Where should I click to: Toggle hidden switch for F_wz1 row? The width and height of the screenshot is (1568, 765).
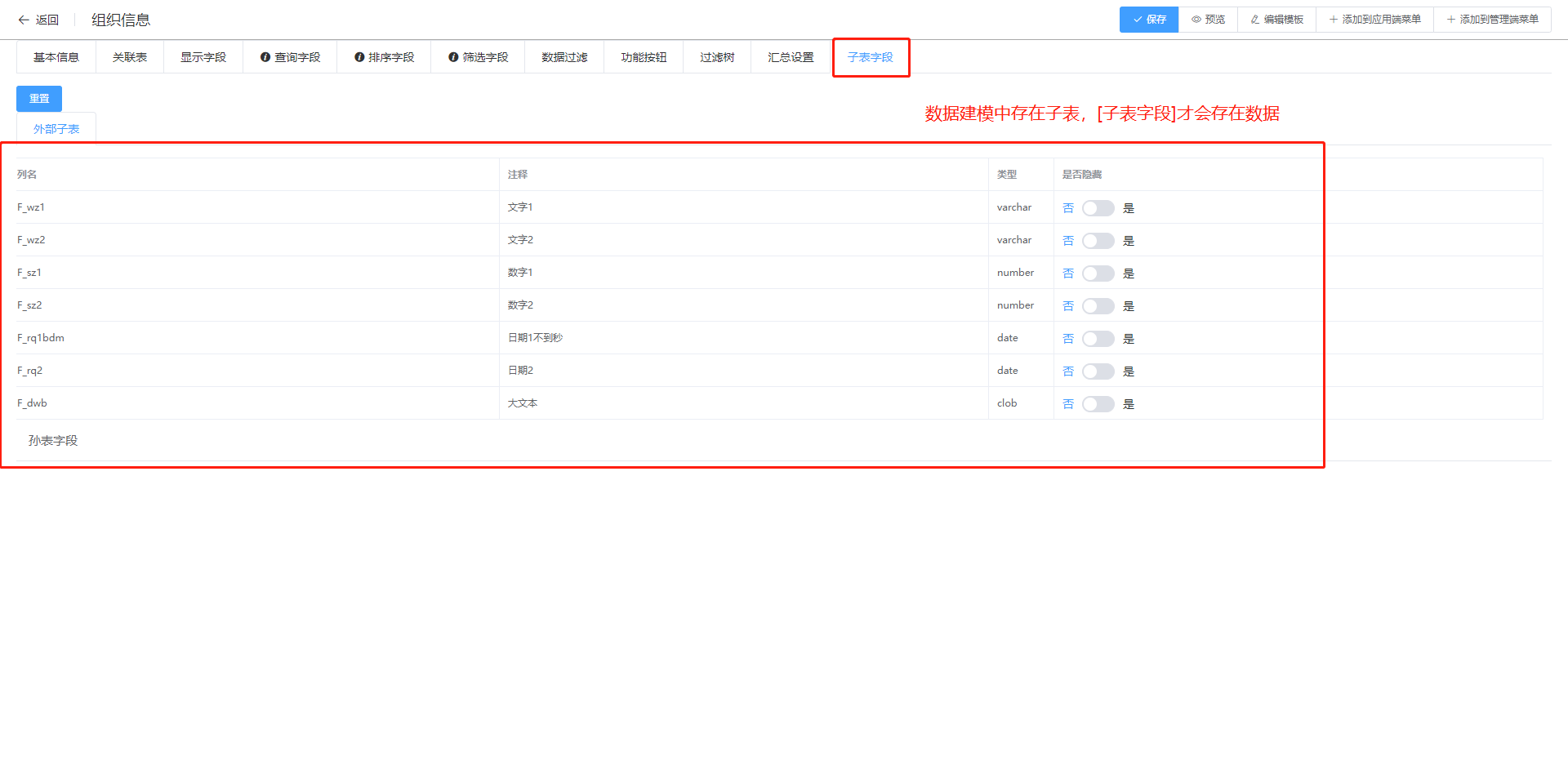[x=1098, y=208]
